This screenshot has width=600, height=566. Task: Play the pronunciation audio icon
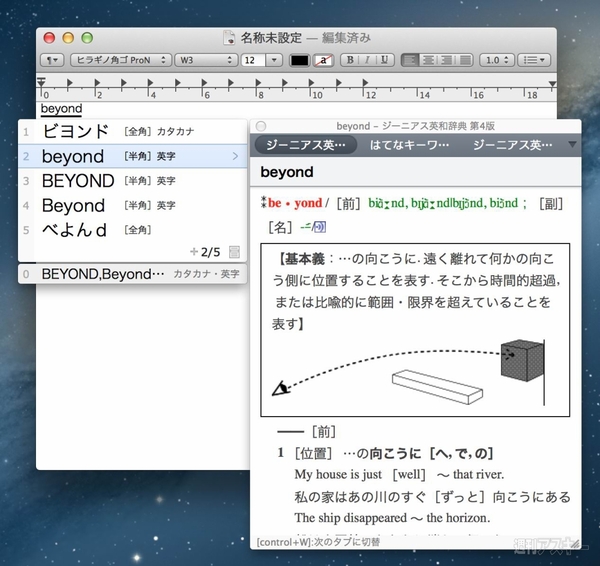click(320, 227)
